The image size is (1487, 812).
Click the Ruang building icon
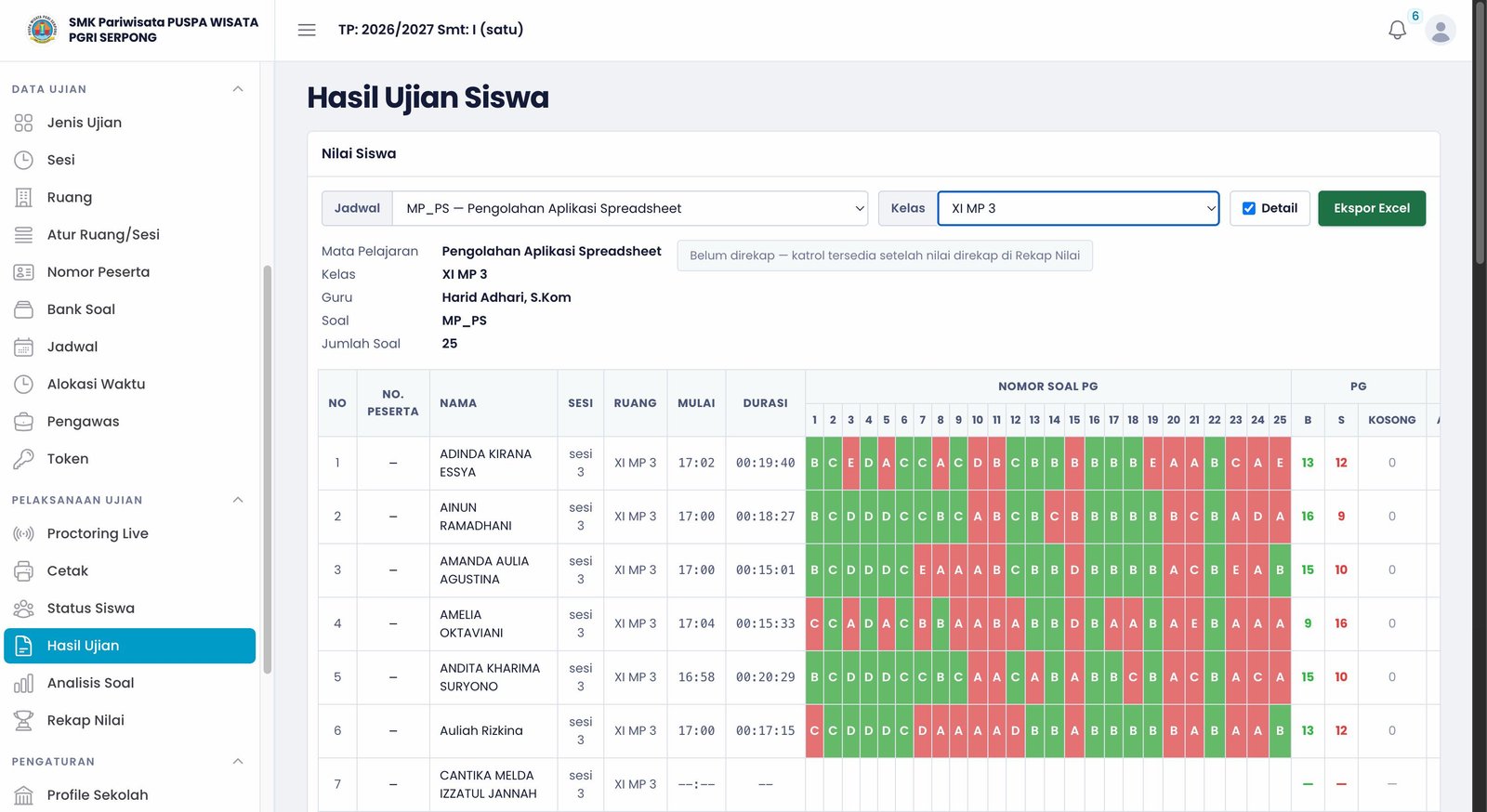[x=23, y=197]
